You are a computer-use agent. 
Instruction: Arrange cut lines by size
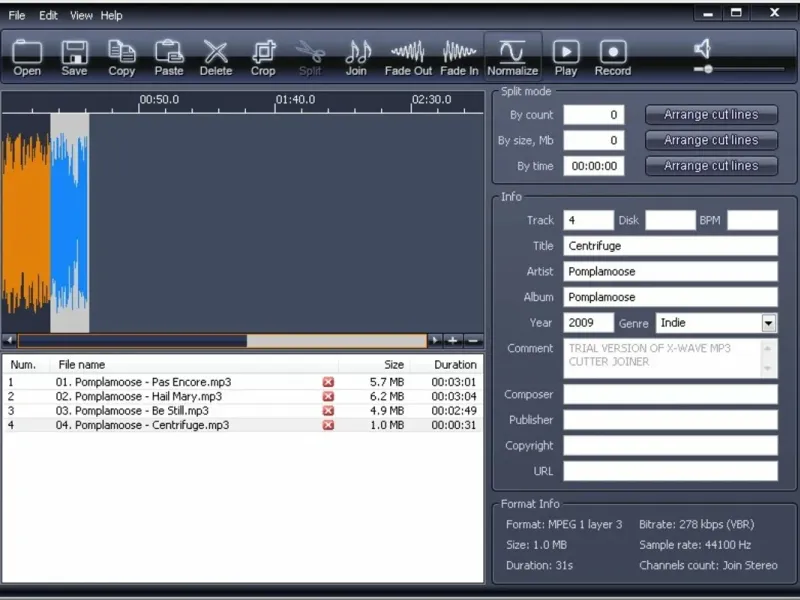pos(711,140)
